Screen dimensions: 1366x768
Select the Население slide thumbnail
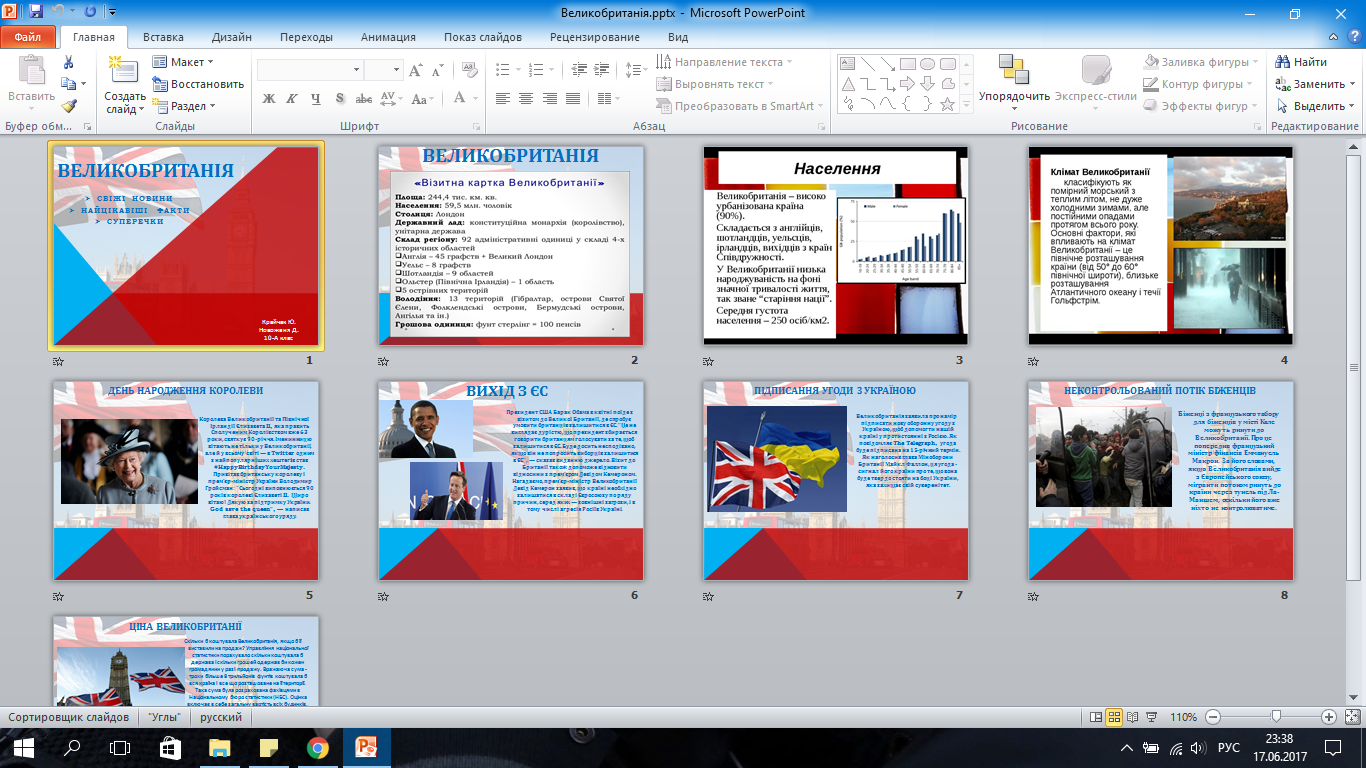836,245
